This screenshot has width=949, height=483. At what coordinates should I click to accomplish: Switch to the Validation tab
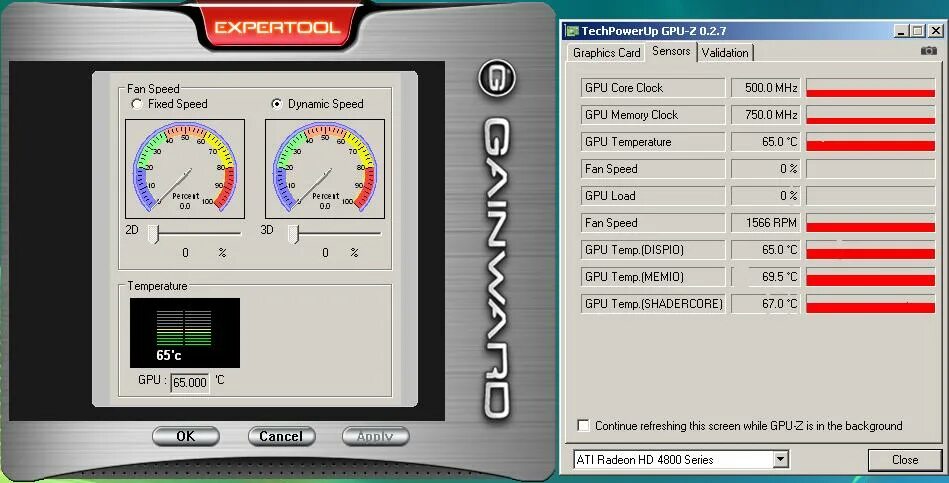pos(725,53)
